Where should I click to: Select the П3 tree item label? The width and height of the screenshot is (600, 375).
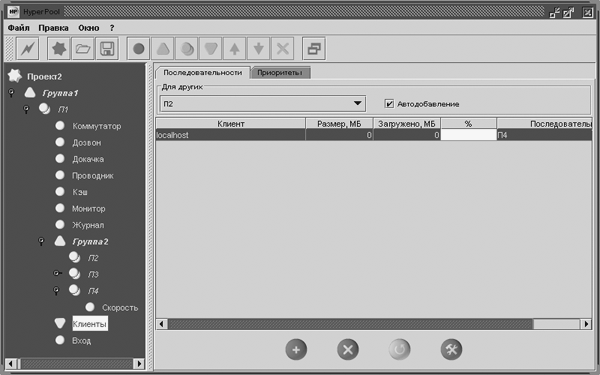(x=93, y=274)
